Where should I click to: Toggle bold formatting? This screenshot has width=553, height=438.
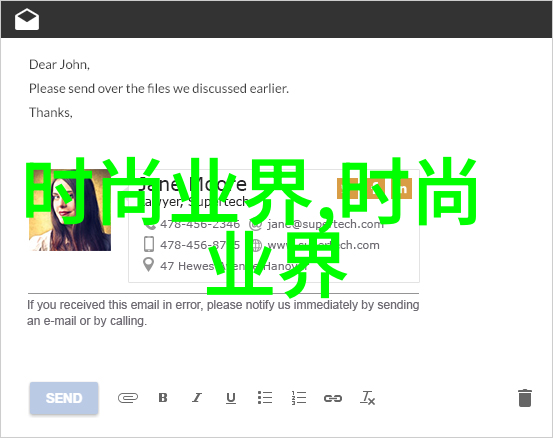click(163, 398)
